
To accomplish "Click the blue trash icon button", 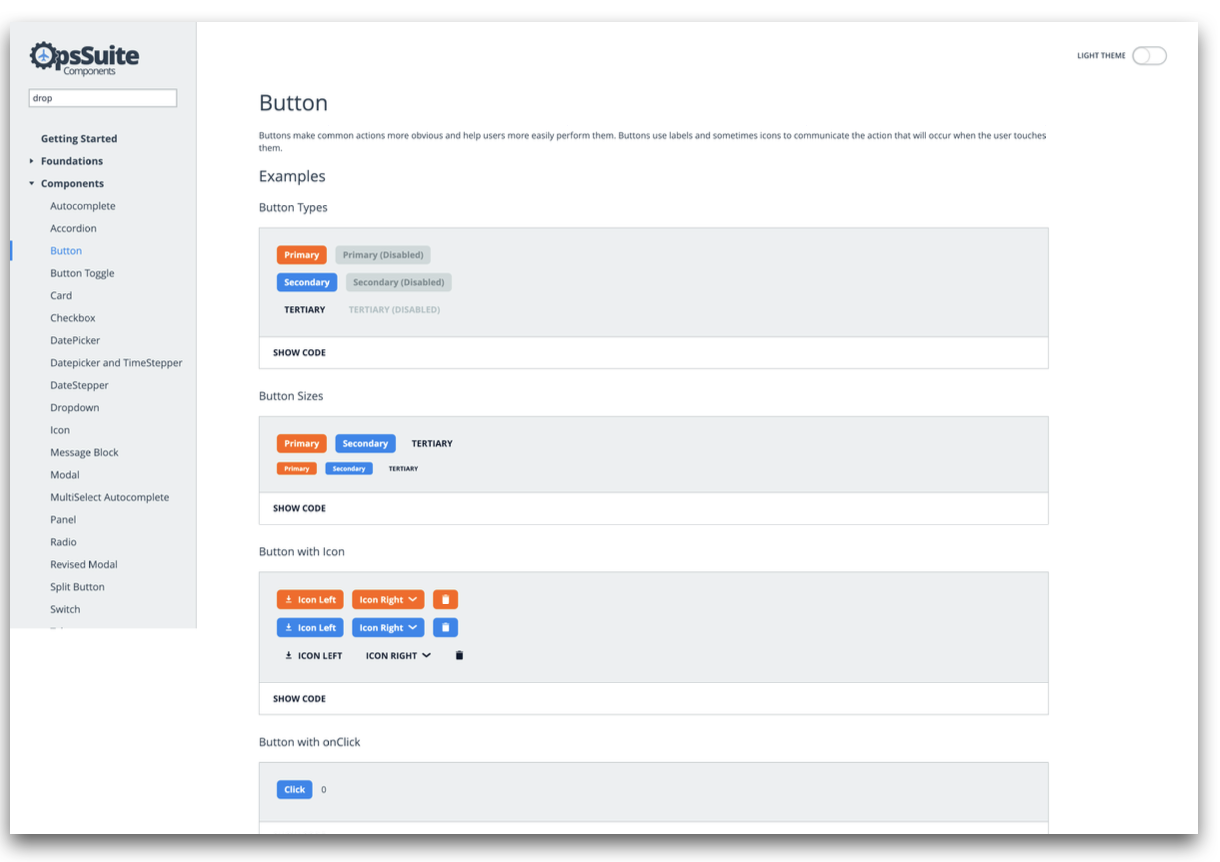I will point(445,628).
